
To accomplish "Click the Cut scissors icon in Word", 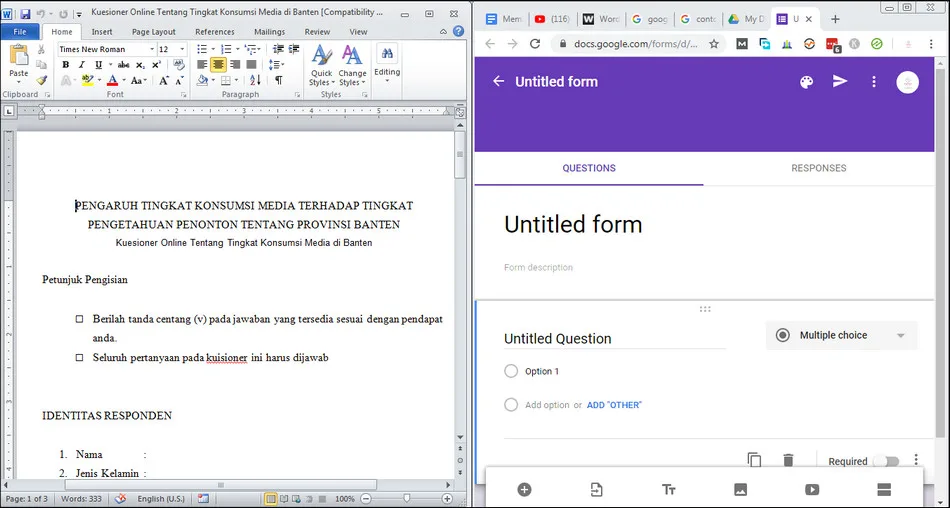I will [41, 49].
